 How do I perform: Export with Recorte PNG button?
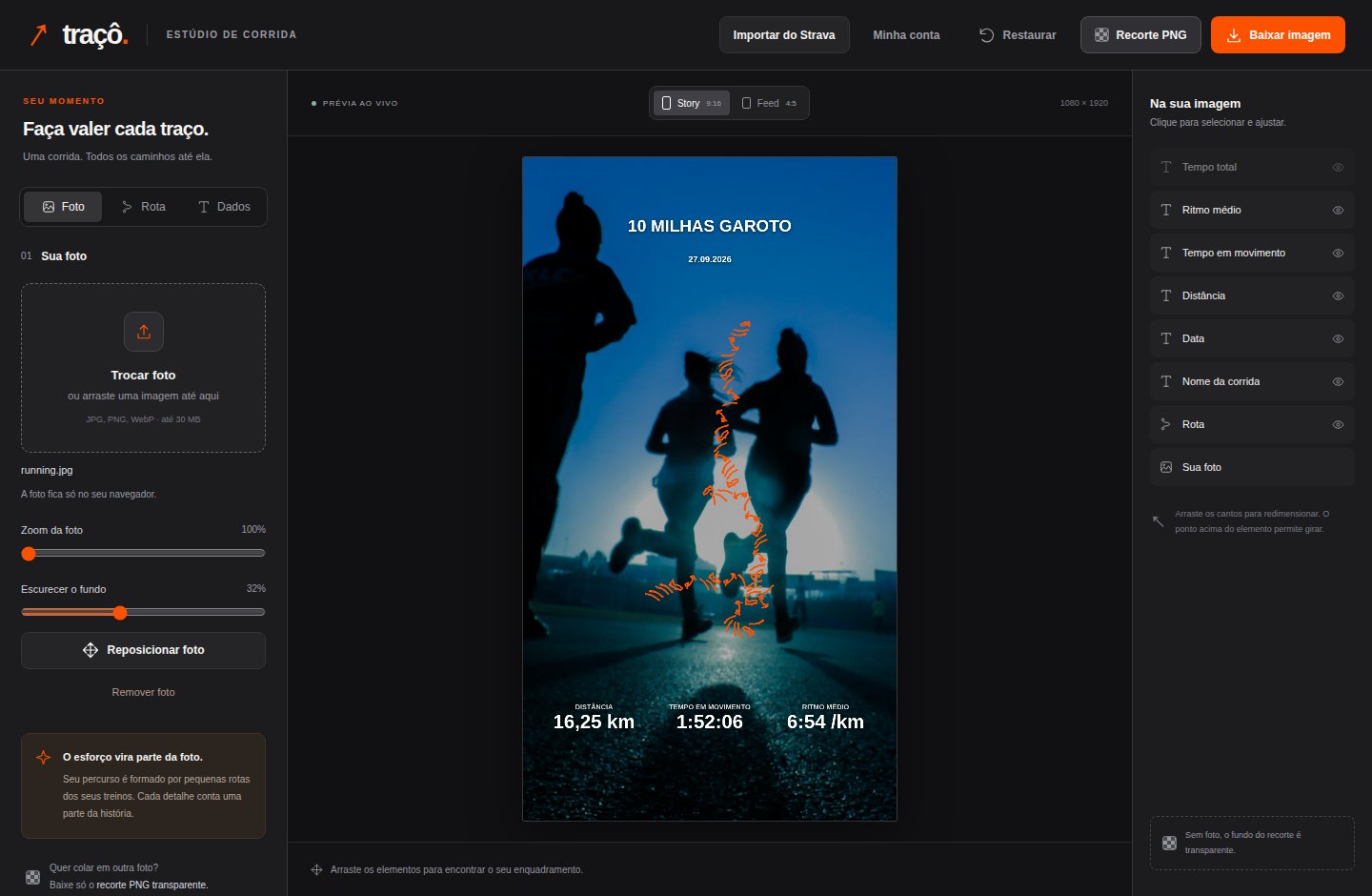tap(1140, 35)
